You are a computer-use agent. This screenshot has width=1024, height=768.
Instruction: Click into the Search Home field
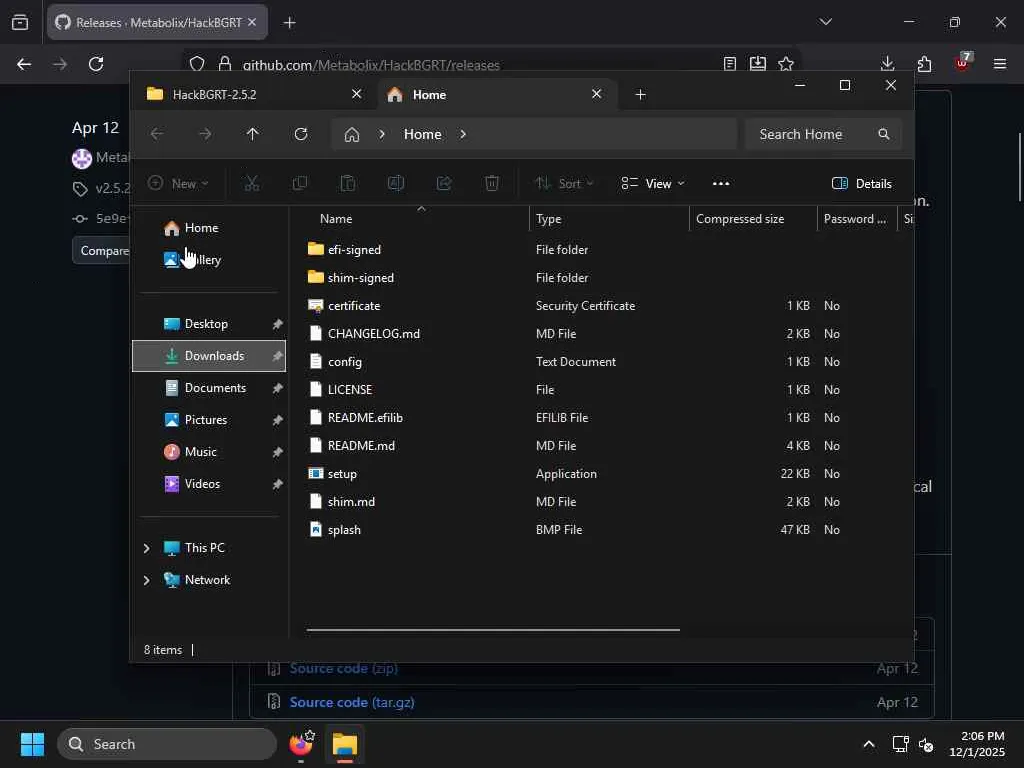(x=823, y=134)
